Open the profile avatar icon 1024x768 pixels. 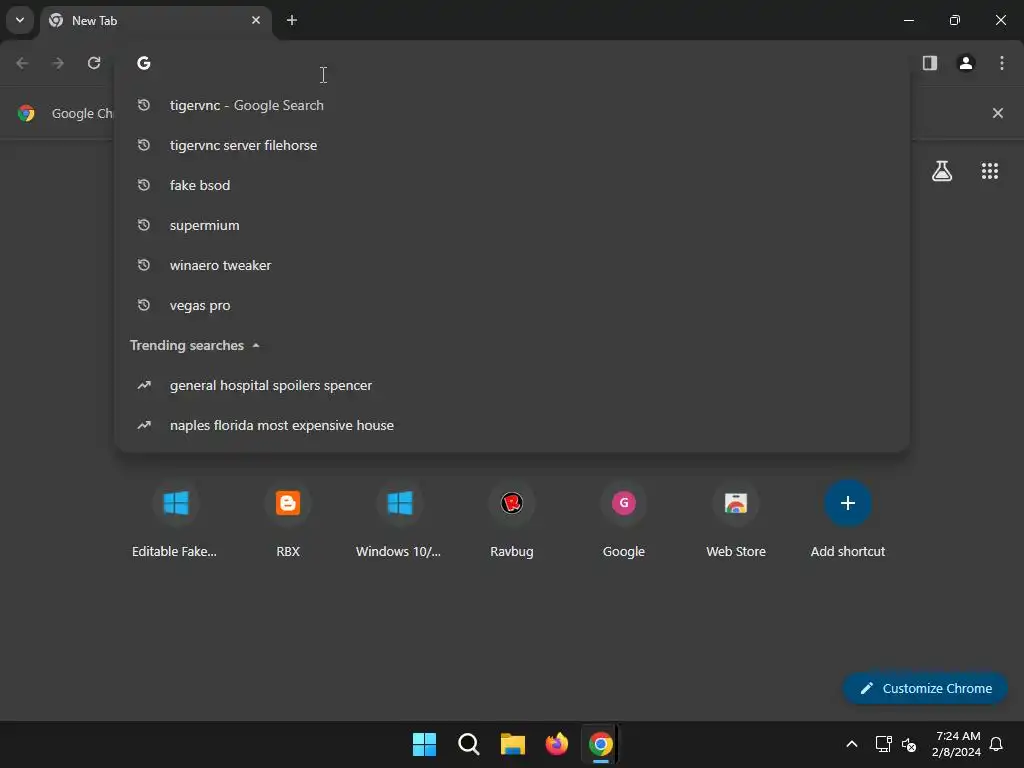coord(966,63)
